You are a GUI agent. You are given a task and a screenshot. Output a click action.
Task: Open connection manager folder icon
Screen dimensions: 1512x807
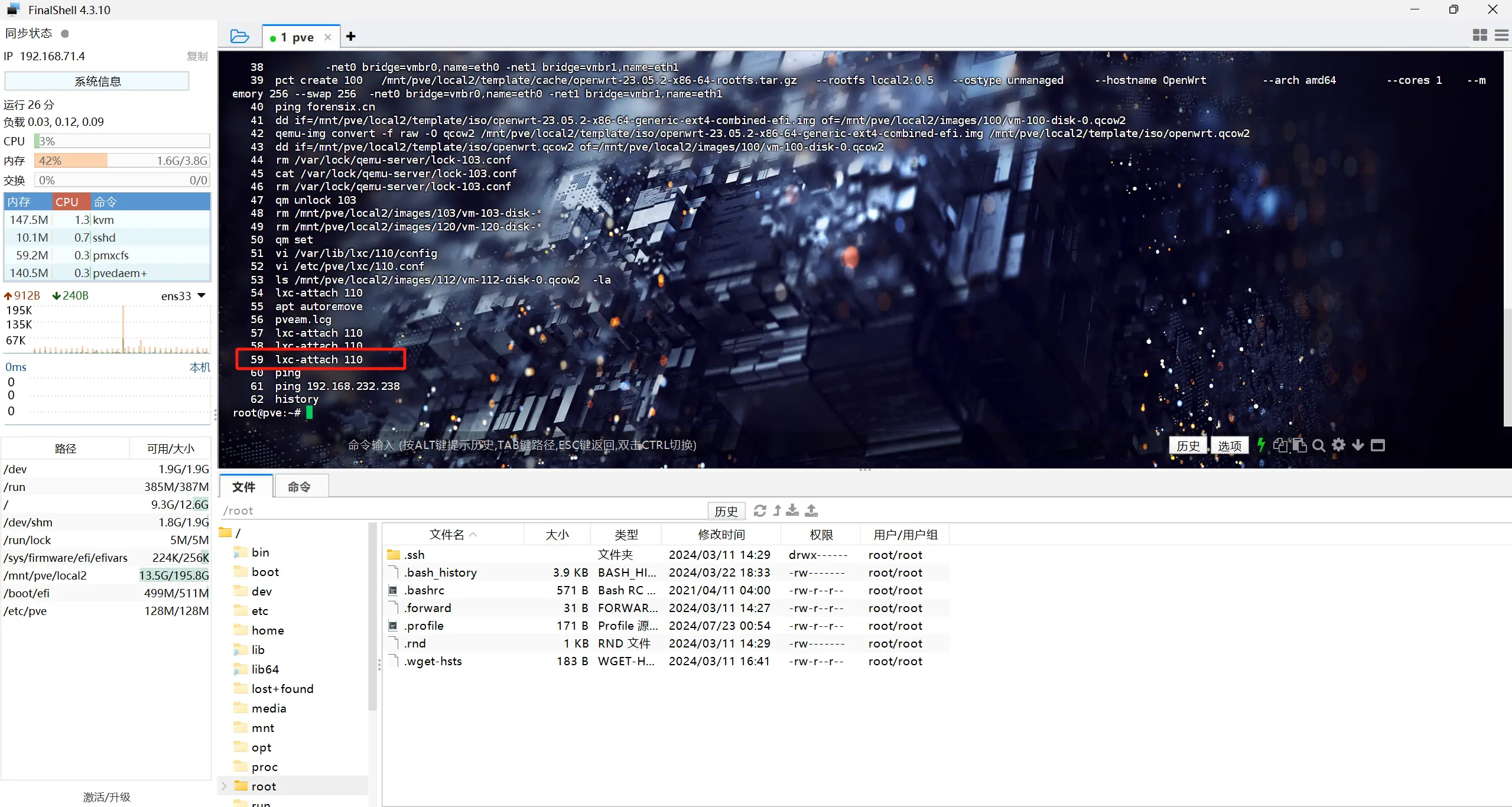pyautogui.click(x=239, y=37)
